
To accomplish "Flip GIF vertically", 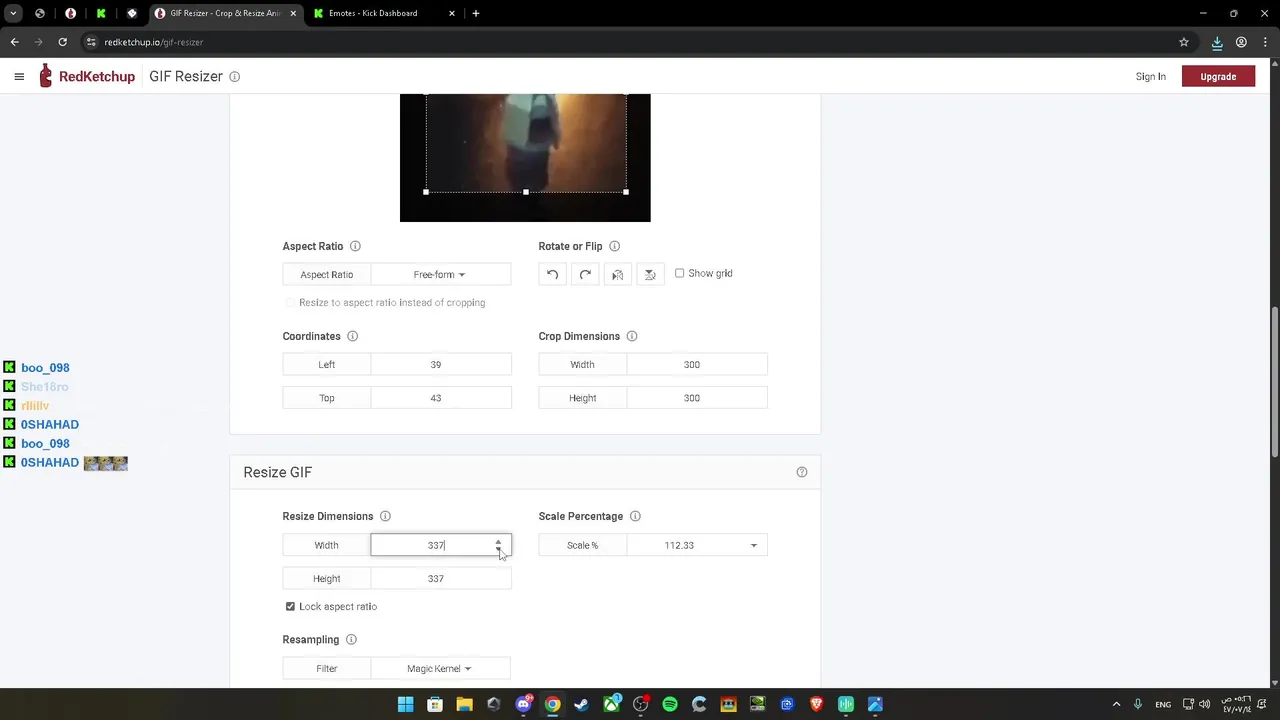I will point(650,274).
